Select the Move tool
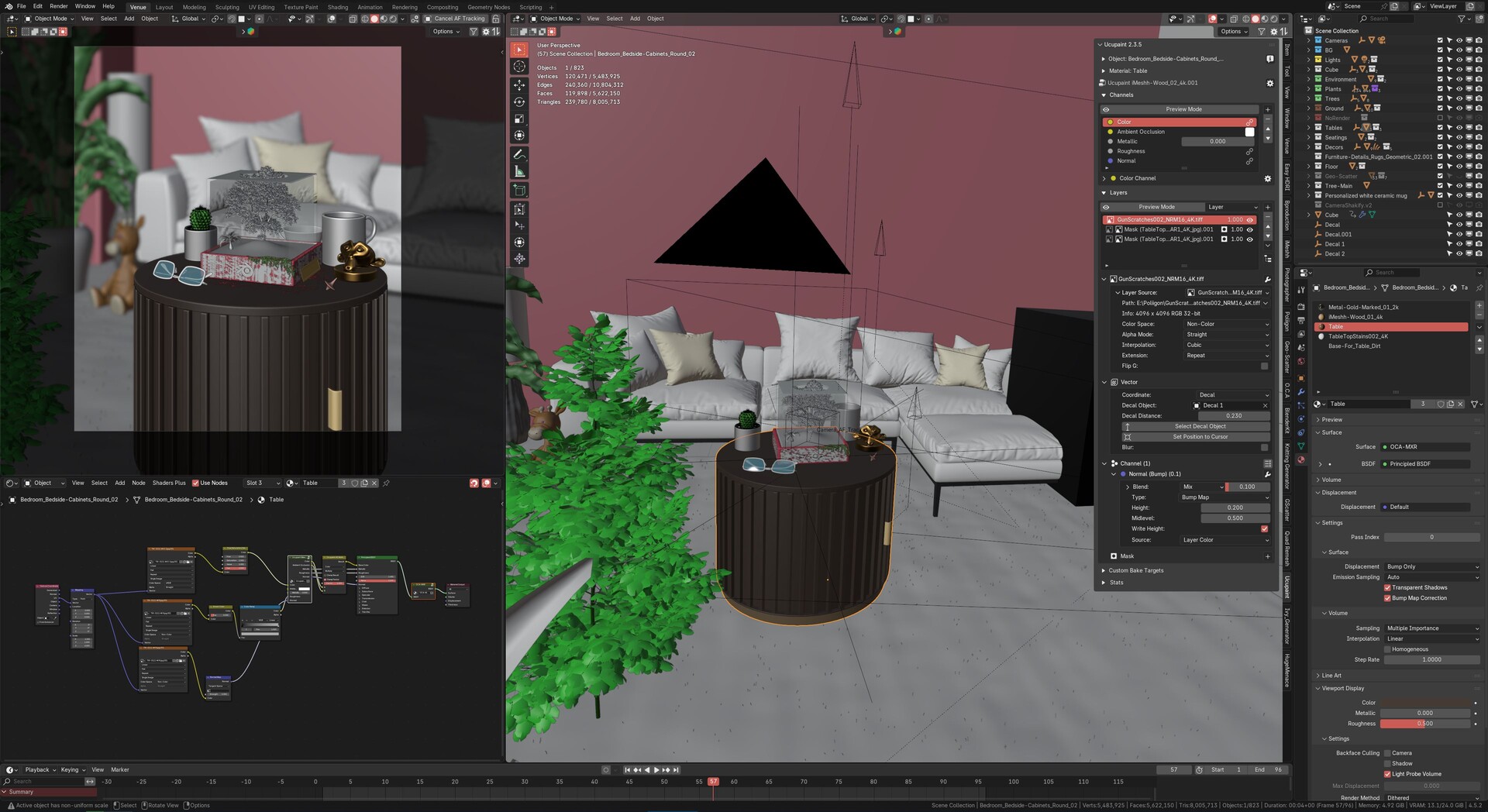This screenshot has height=812, width=1488. click(x=520, y=85)
